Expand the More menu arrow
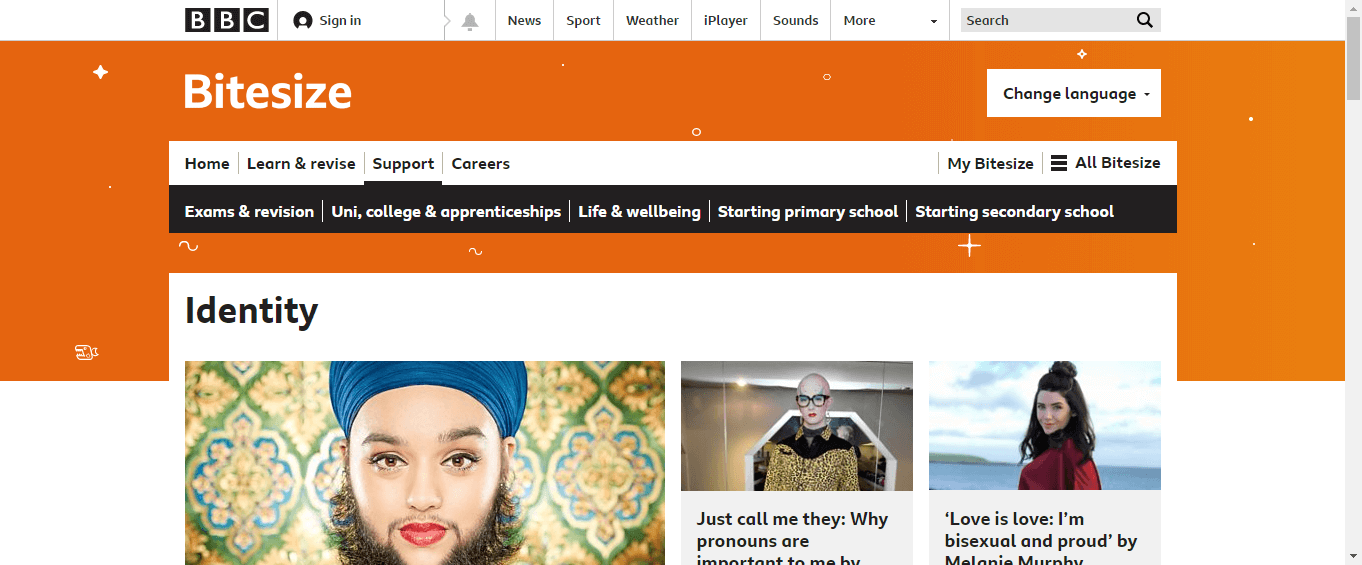 pos(934,21)
